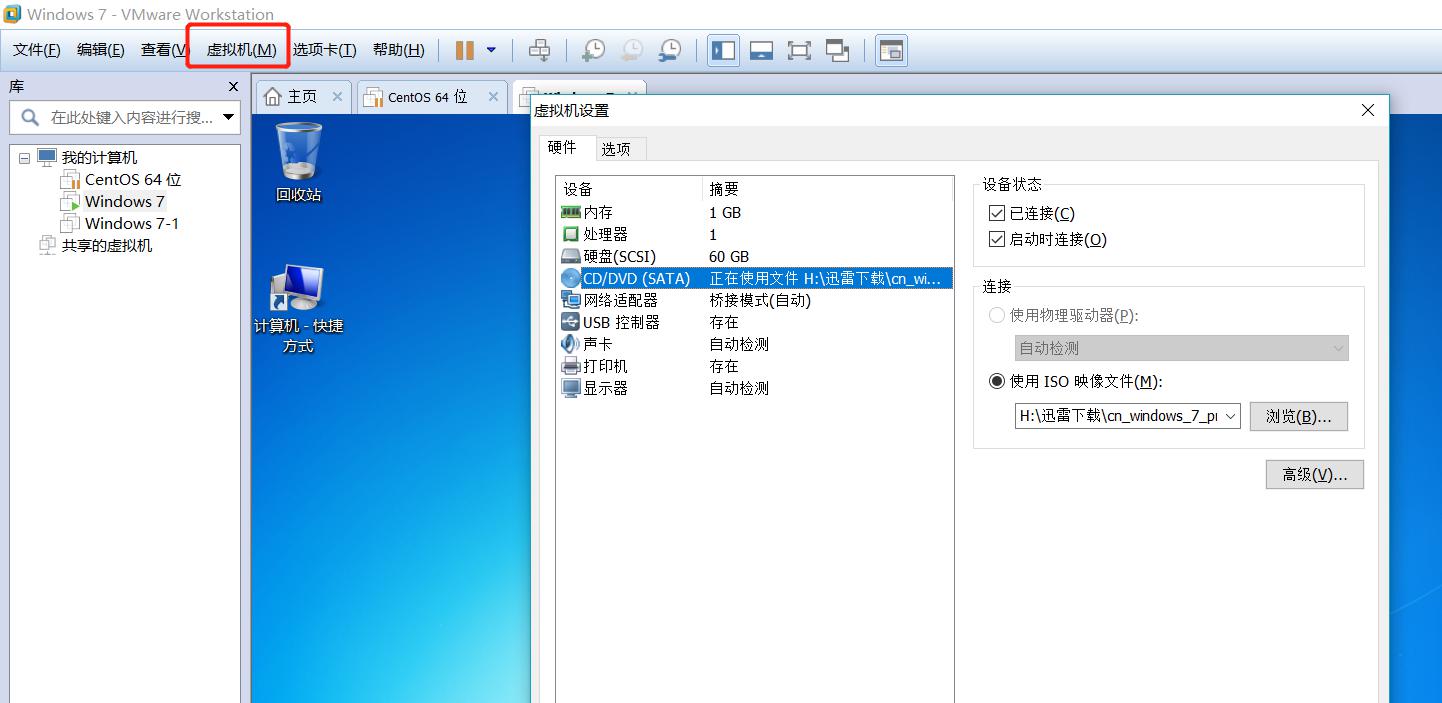Collapse the 我的计算机 tree node

pyautogui.click(x=24, y=156)
